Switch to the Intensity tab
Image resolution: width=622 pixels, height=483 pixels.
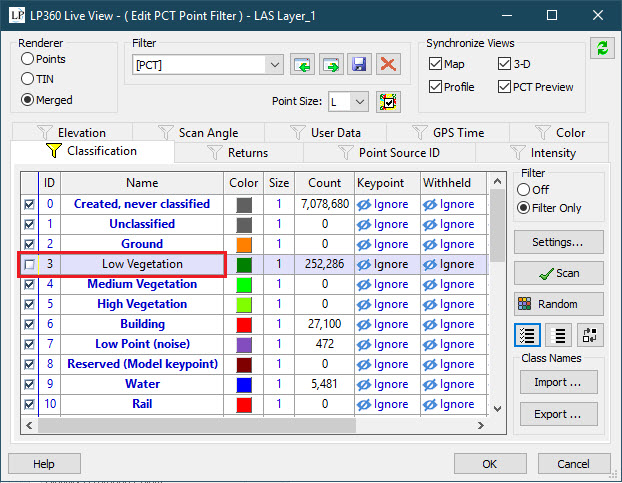point(542,153)
